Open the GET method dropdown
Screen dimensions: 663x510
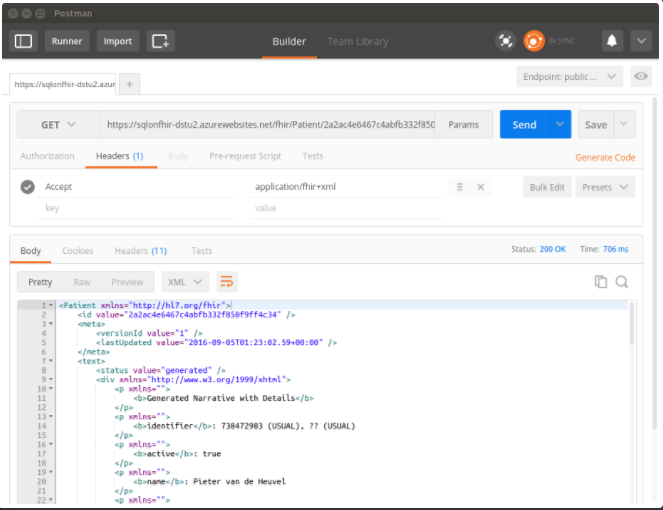(58, 125)
